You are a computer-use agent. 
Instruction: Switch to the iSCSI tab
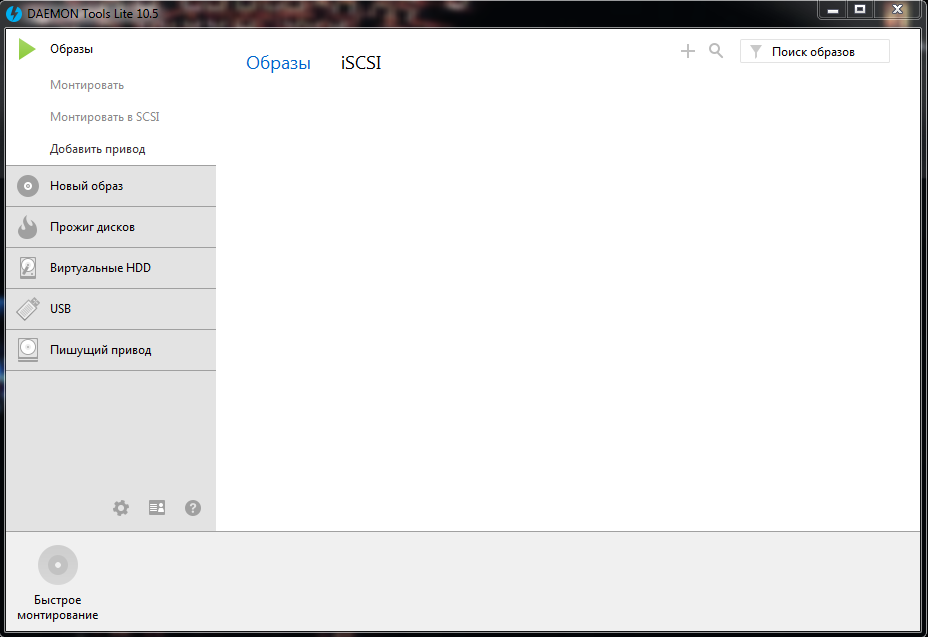click(361, 63)
